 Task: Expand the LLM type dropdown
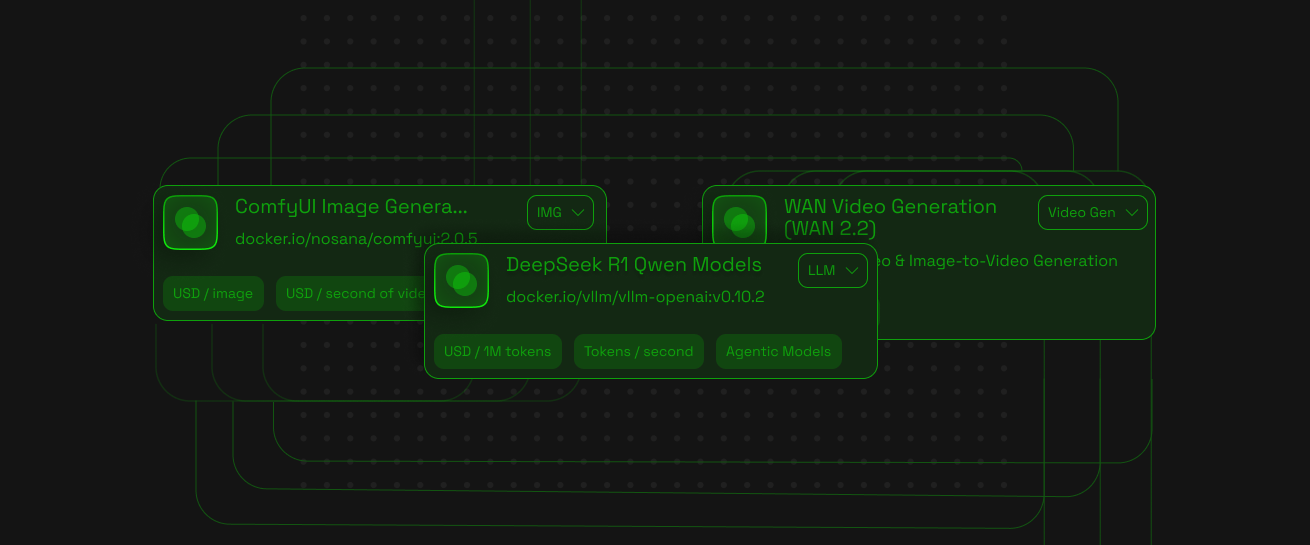tap(832, 271)
